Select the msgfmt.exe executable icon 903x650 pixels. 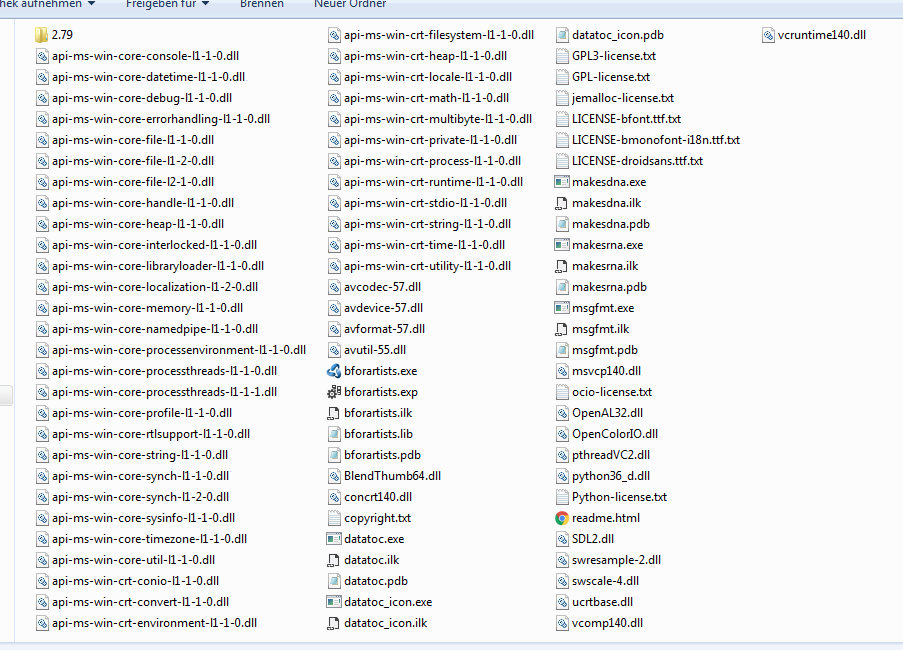pos(563,308)
